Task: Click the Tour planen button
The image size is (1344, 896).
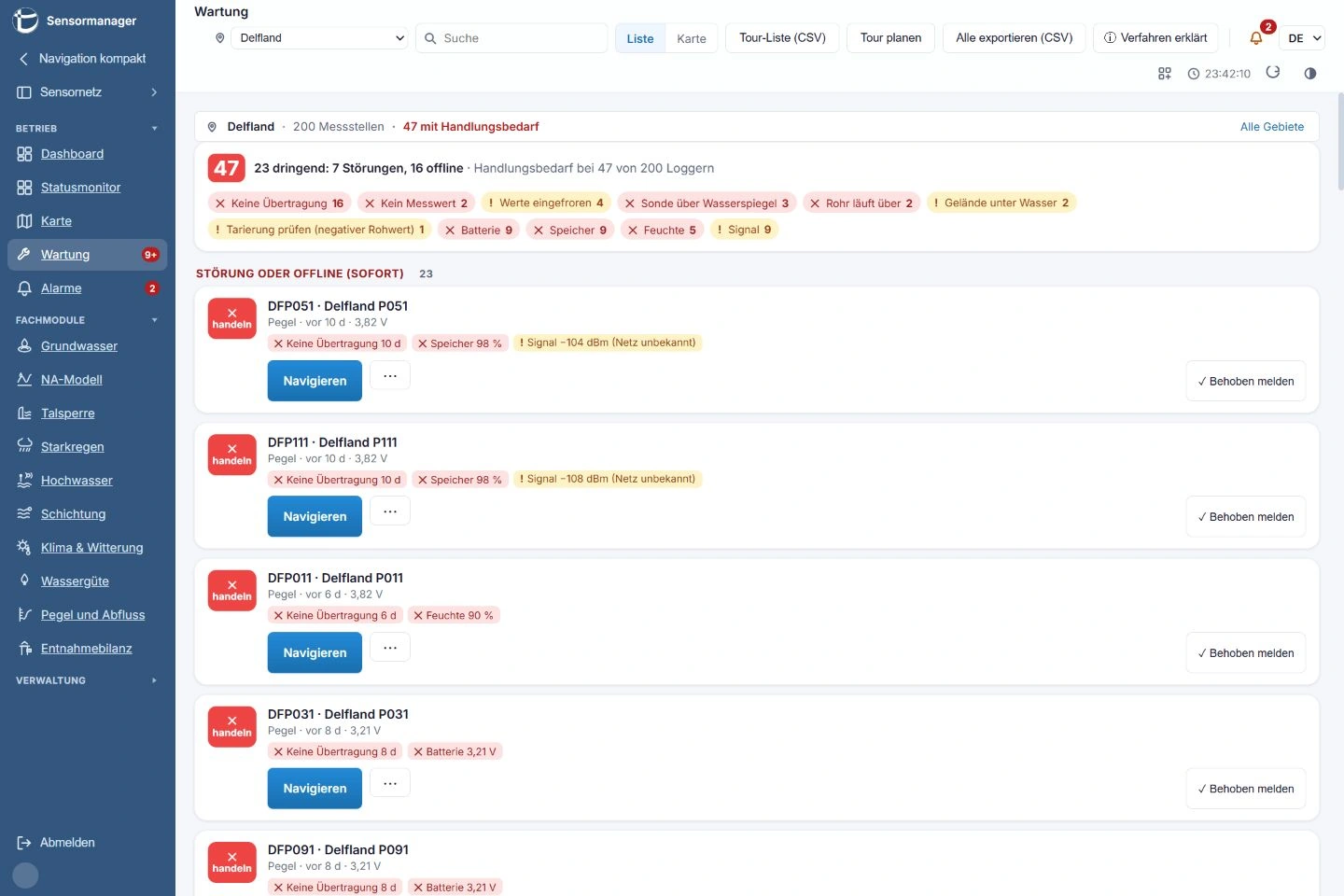Action: pyautogui.click(x=890, y=38)
